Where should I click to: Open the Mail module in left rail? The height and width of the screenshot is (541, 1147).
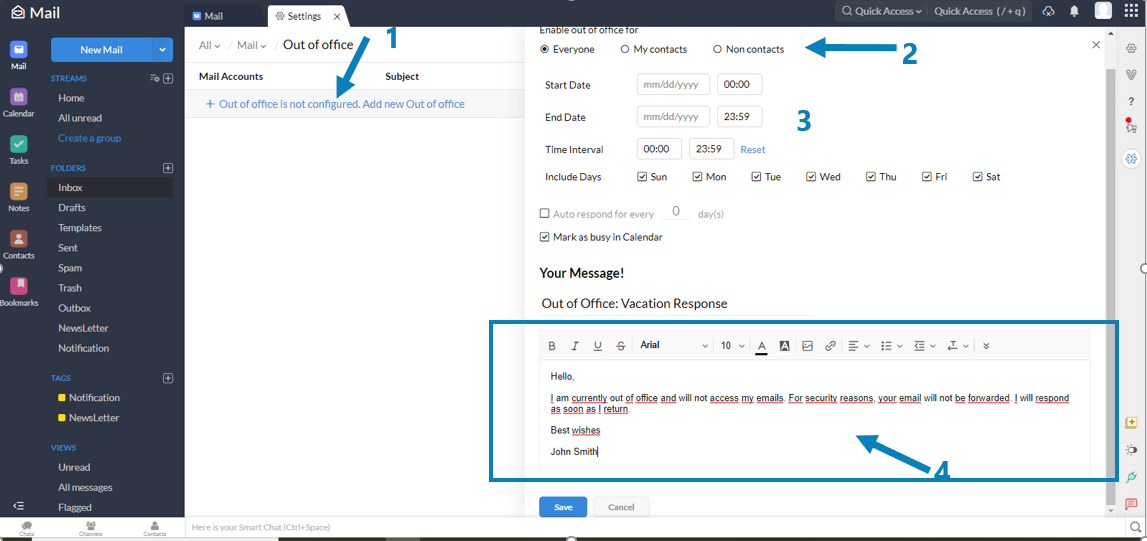click(19, 54)
